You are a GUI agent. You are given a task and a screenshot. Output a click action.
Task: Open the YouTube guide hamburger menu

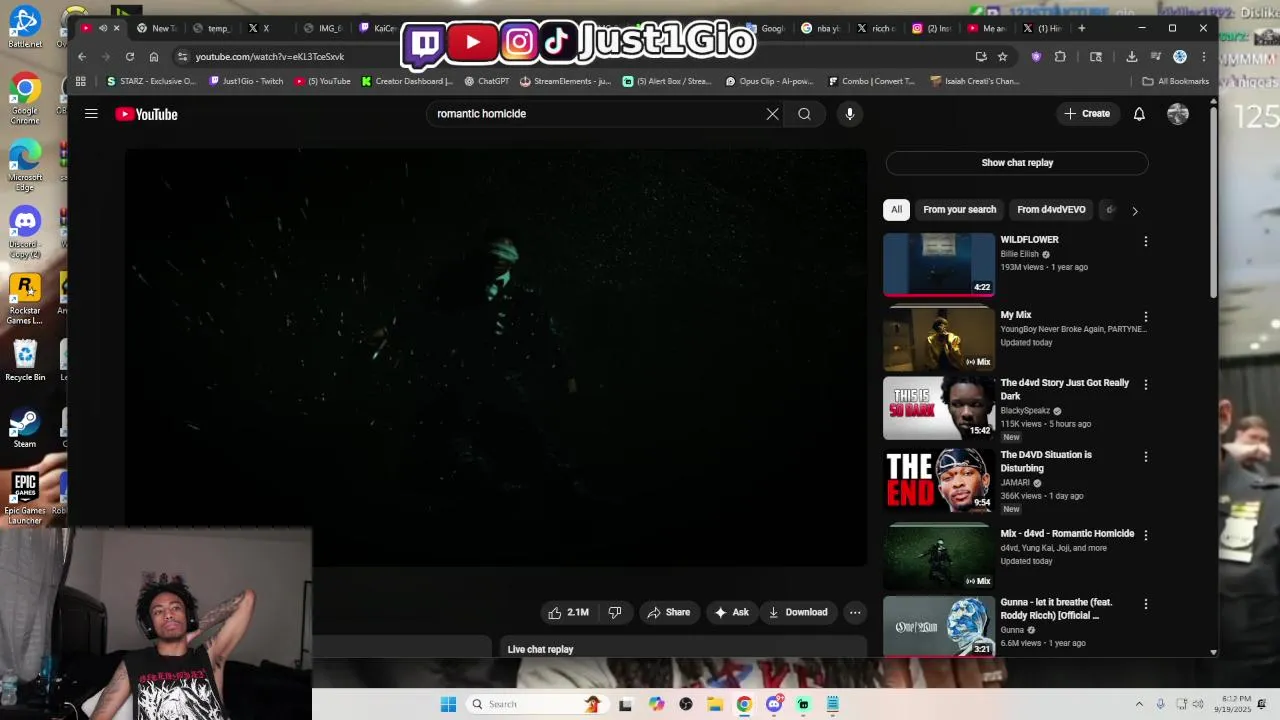91,114
